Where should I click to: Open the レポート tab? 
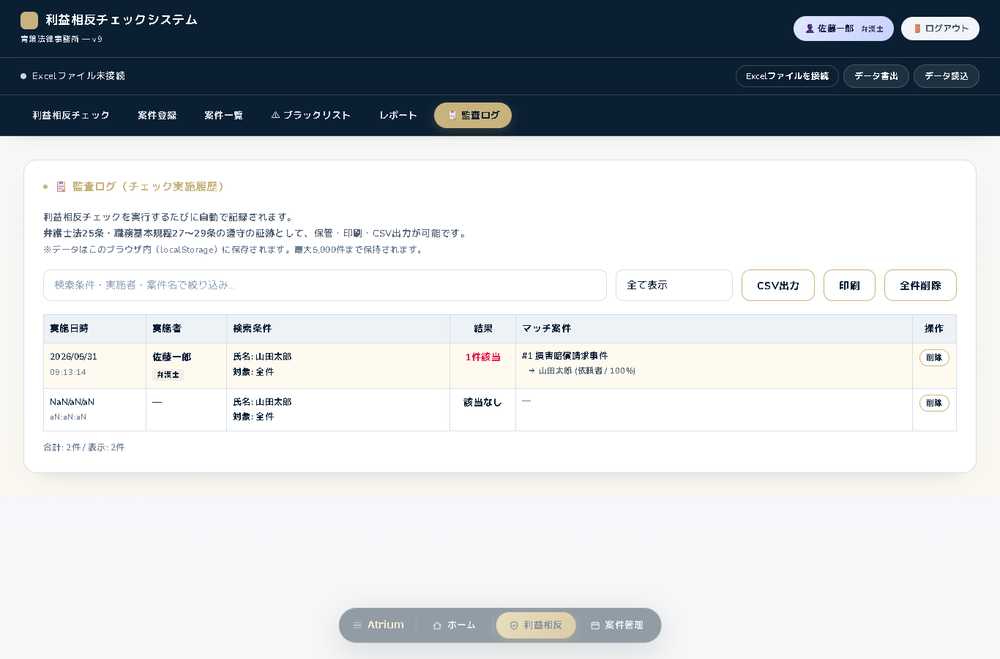[398, 115]
